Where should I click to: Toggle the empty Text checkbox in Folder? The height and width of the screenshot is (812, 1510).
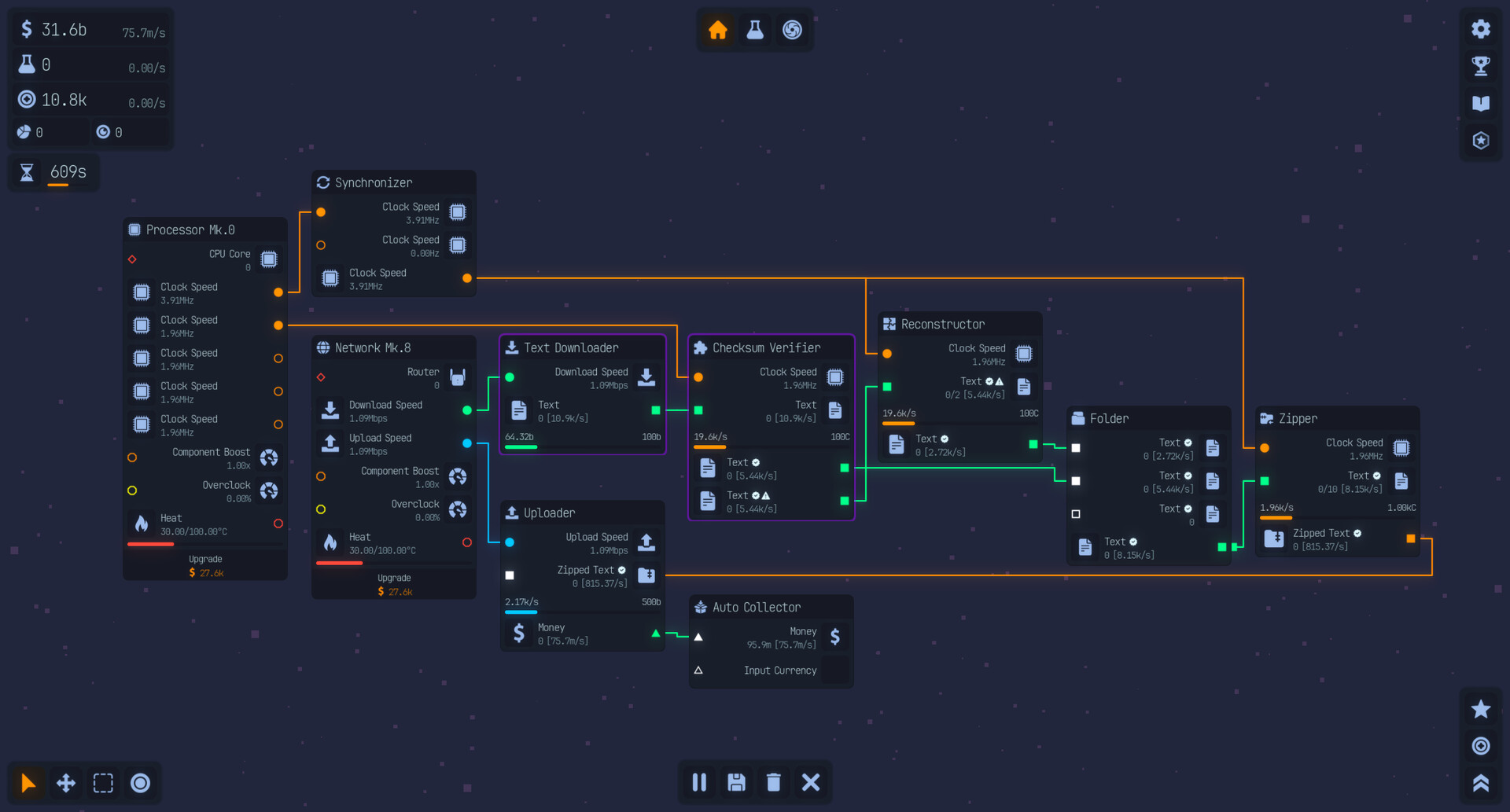pyautogui.click(x=1077, y=514)
